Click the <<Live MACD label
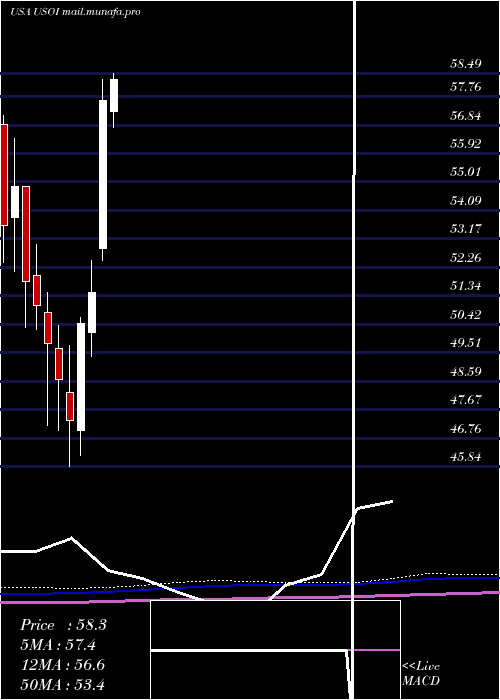 click(x=421, y=674)
